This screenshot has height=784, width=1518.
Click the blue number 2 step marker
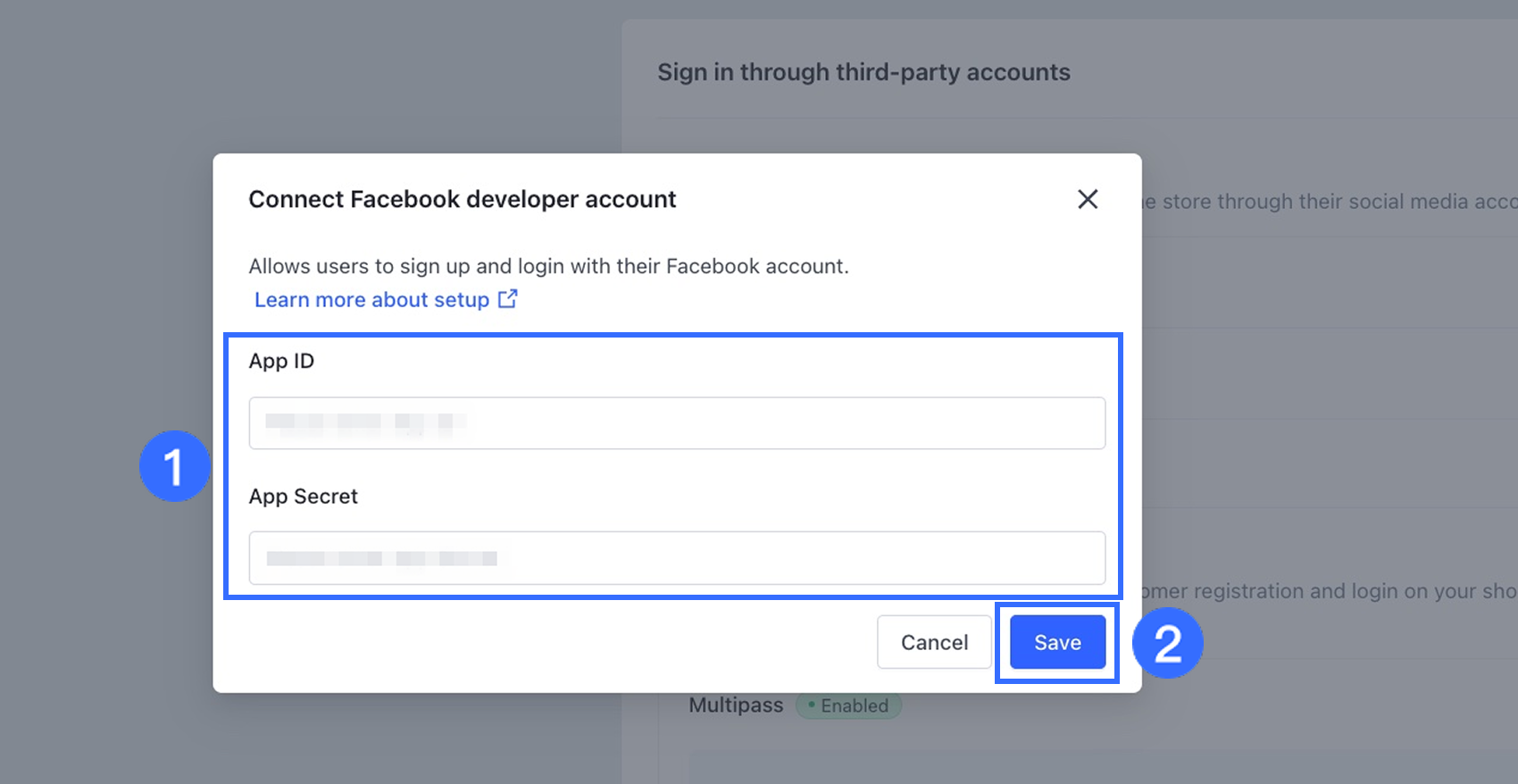click(1167, 643)
